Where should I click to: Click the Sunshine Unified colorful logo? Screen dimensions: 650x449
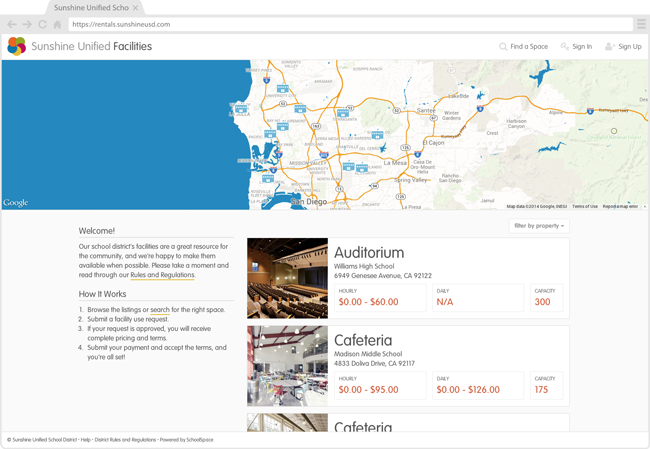tap(17, 46)
